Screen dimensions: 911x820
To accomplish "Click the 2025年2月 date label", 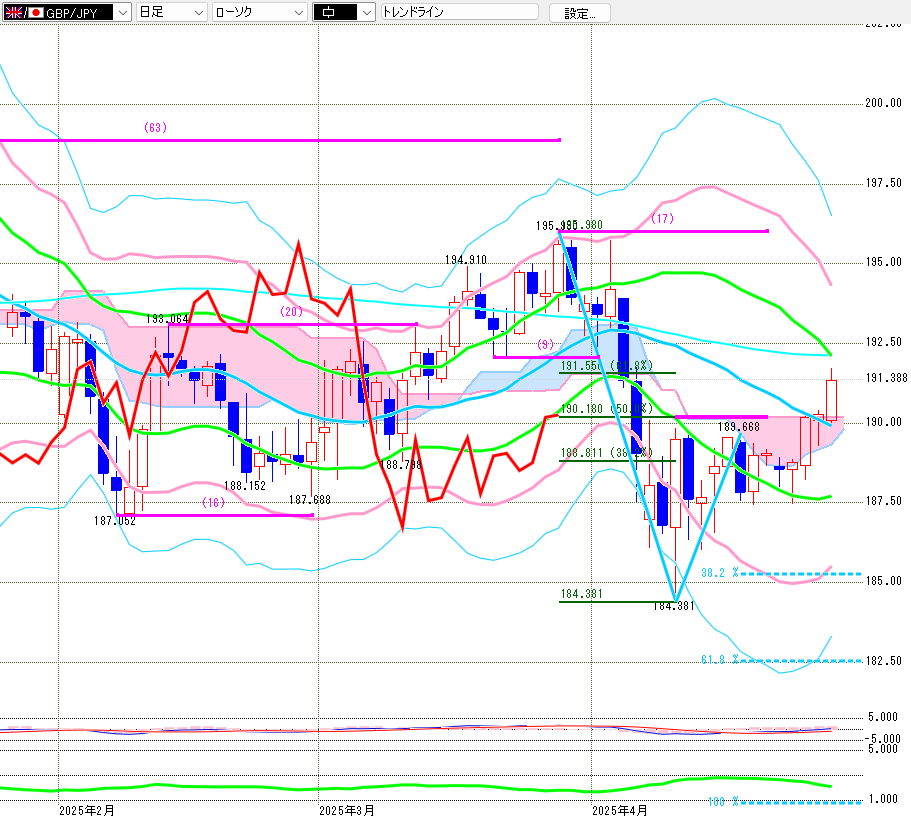I will (87, 811).
